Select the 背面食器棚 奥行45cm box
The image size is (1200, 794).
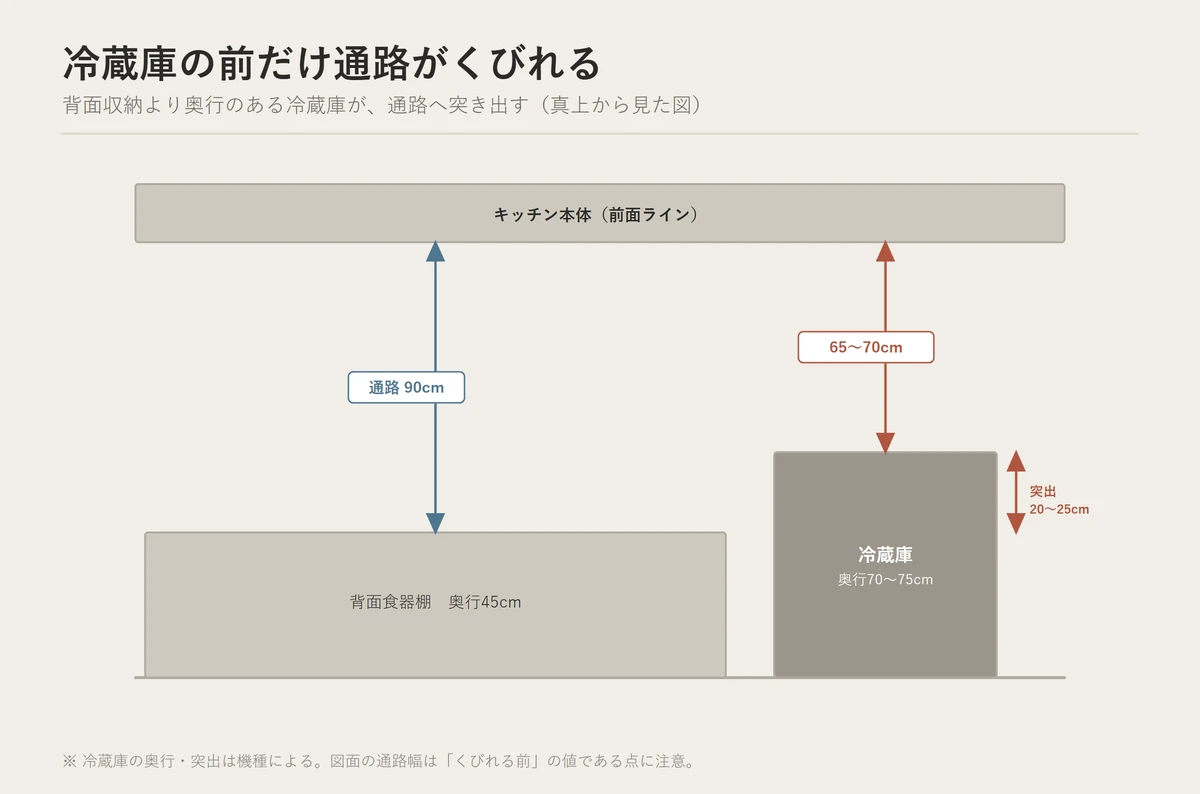pyautogui.click(x=436, y=604)
